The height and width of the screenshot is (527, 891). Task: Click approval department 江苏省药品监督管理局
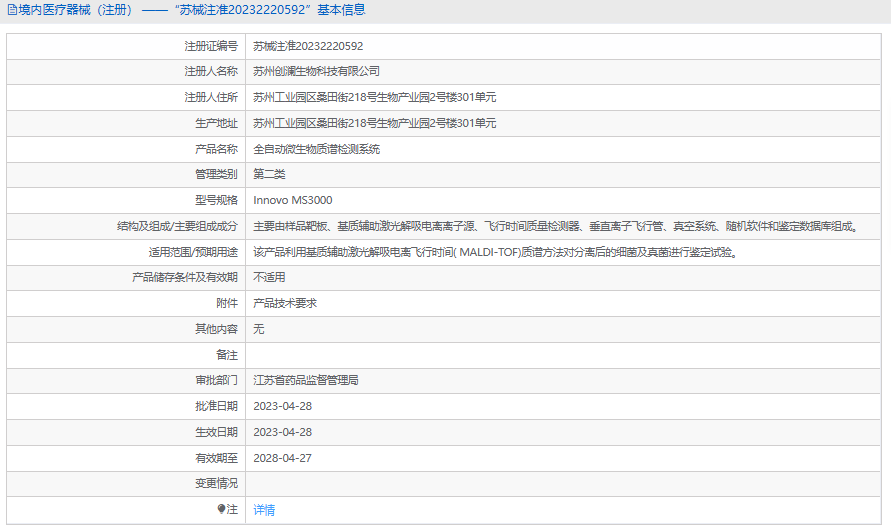tap(306, 380)
